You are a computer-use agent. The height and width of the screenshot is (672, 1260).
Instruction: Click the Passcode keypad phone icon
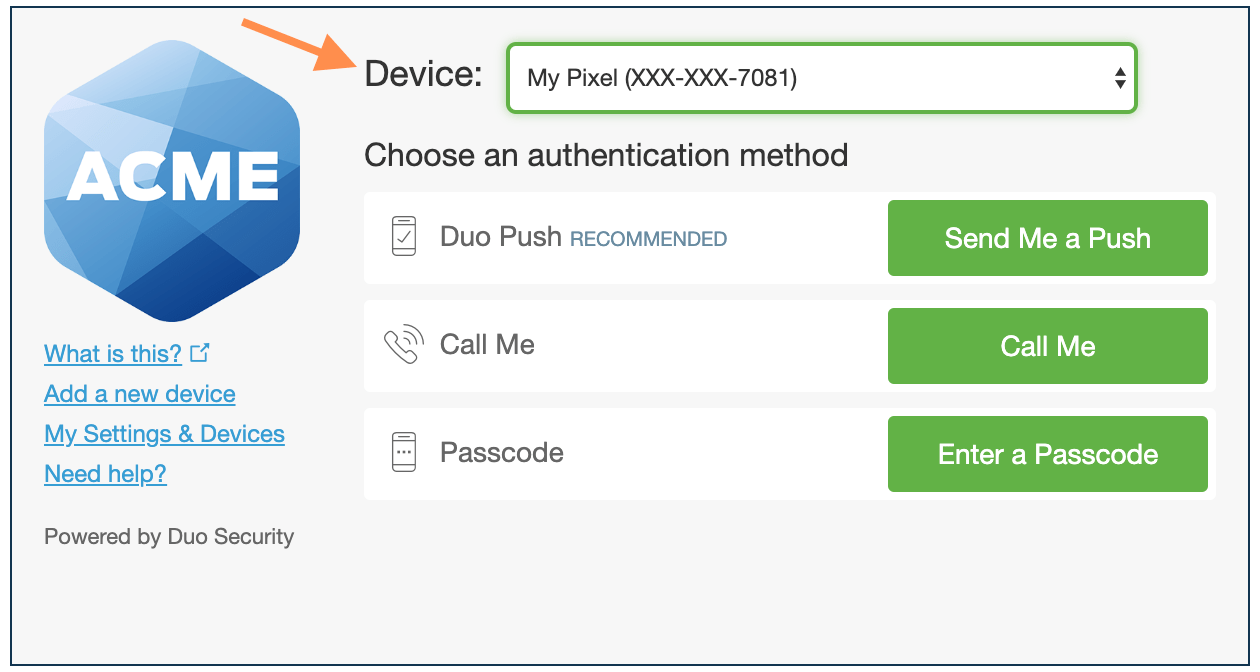[406, 453]
